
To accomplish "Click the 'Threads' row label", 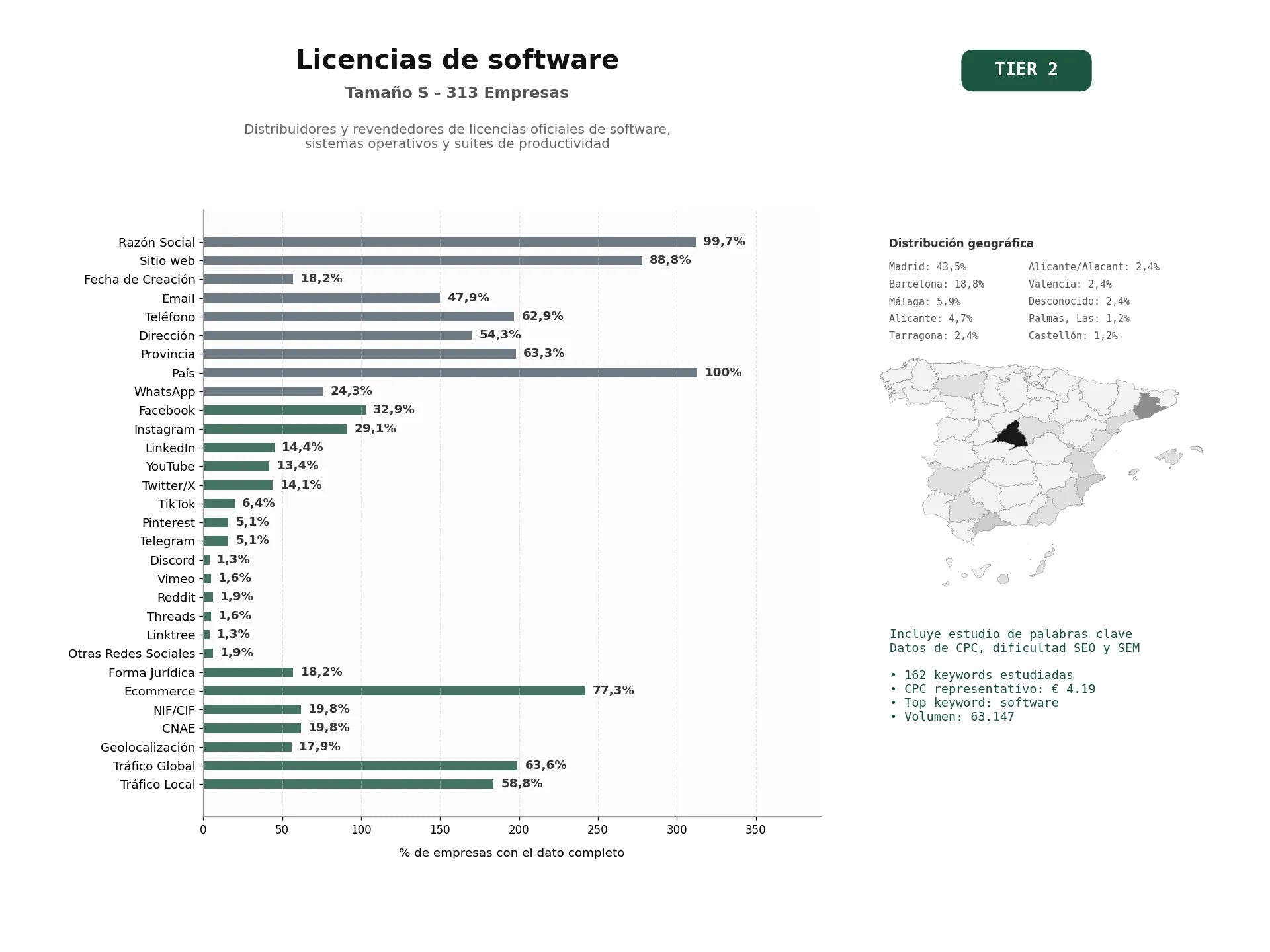I will click(x=171, y=617).
